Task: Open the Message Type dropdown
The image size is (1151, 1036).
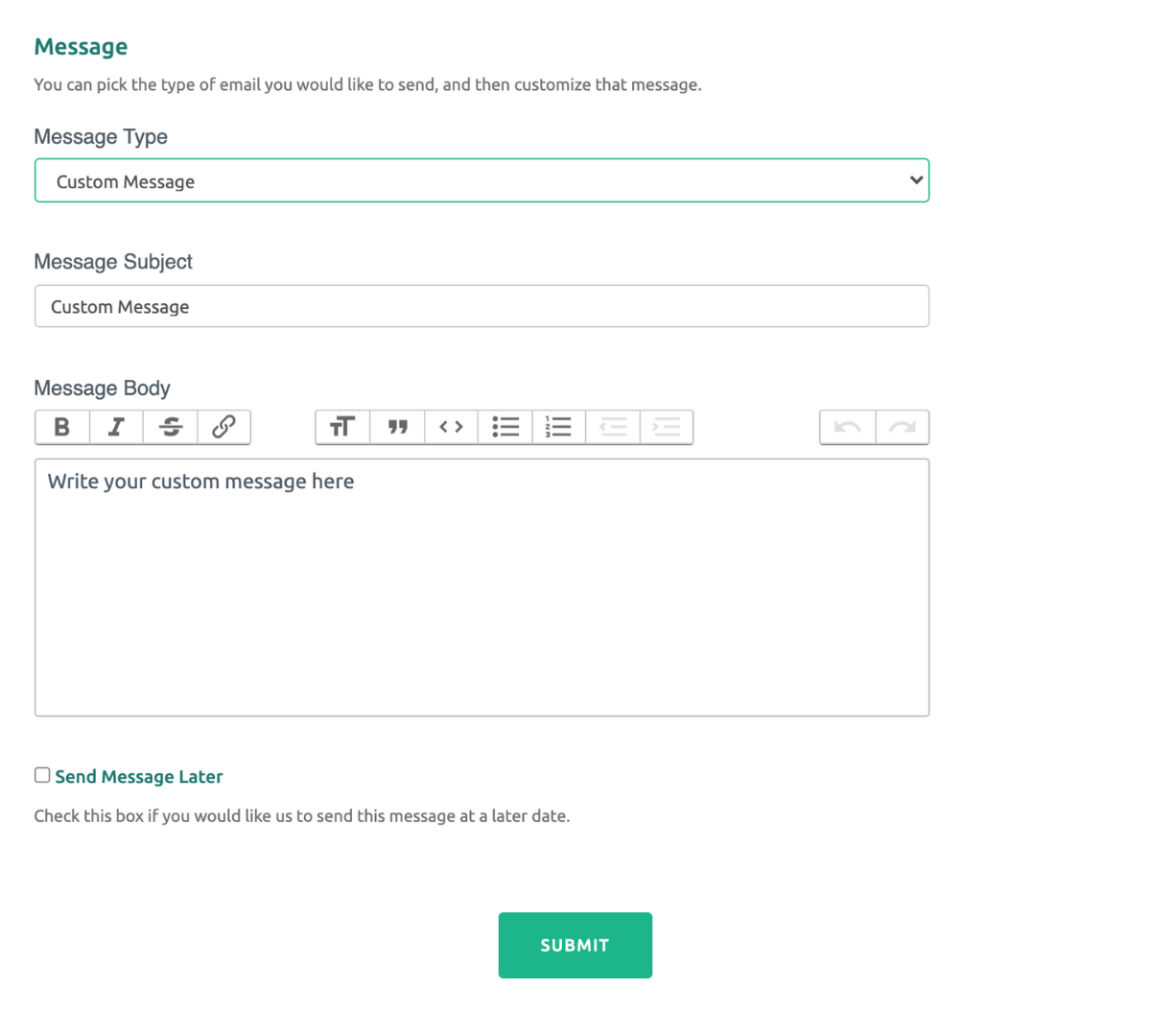Action: (482, 180)
